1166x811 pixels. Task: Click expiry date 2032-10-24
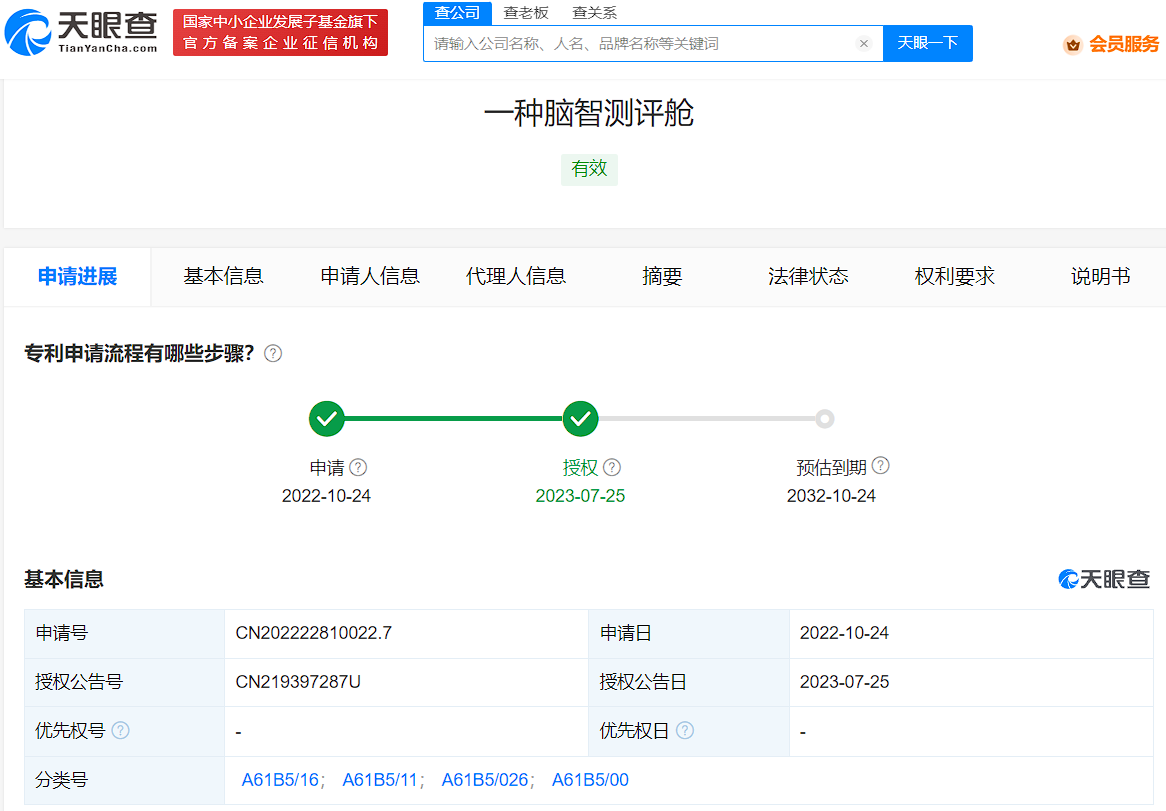point(831,496)
